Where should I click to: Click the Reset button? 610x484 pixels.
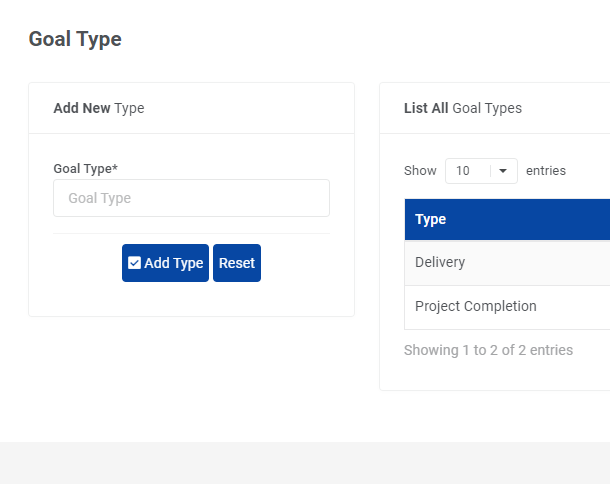click(x=237, y=263)
